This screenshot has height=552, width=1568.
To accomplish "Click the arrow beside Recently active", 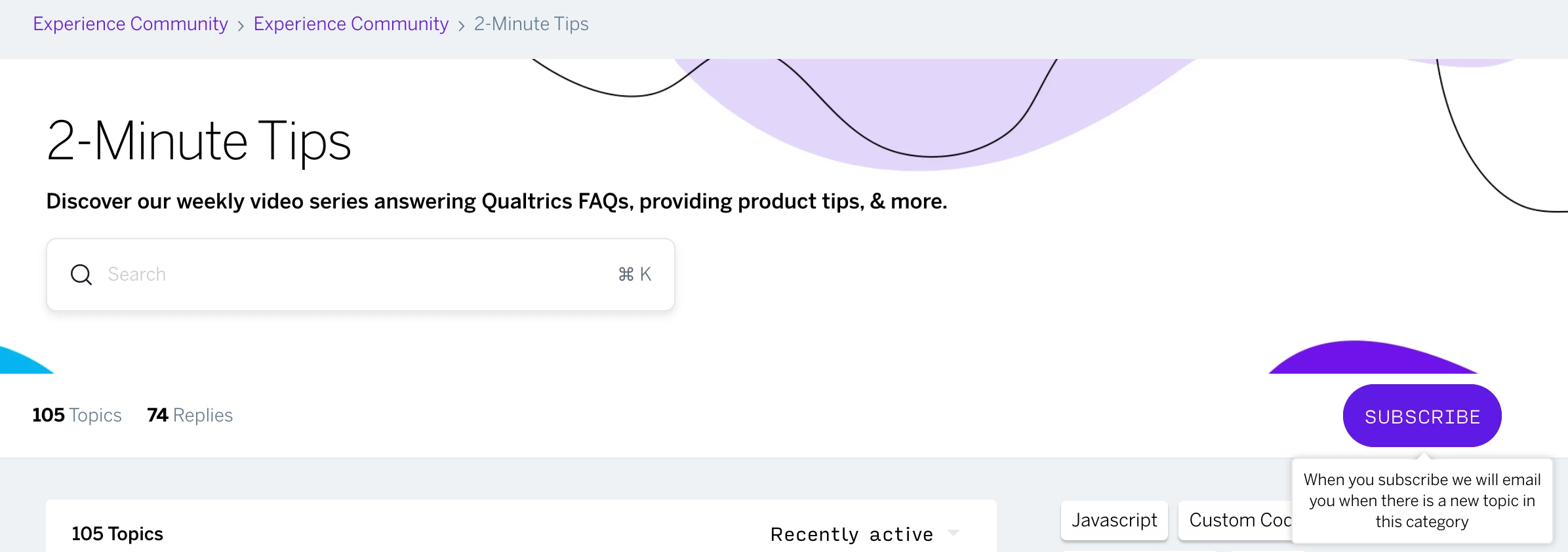I will pos(953,533).
